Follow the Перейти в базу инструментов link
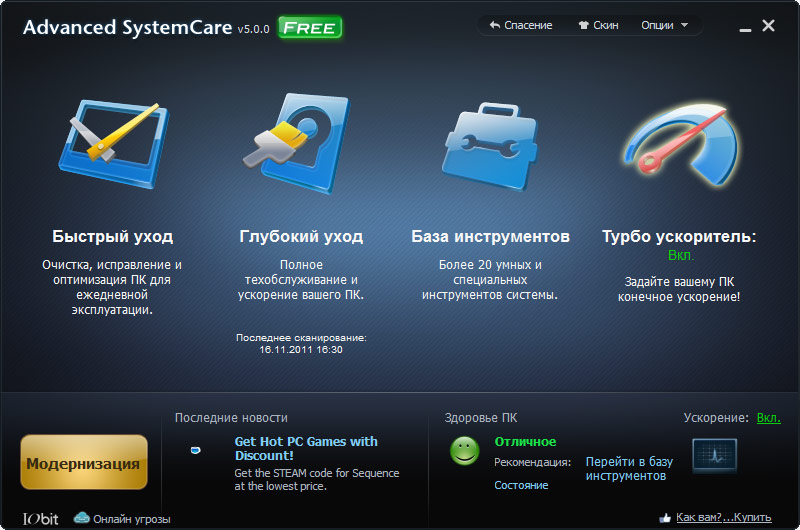 pos(629,469)
